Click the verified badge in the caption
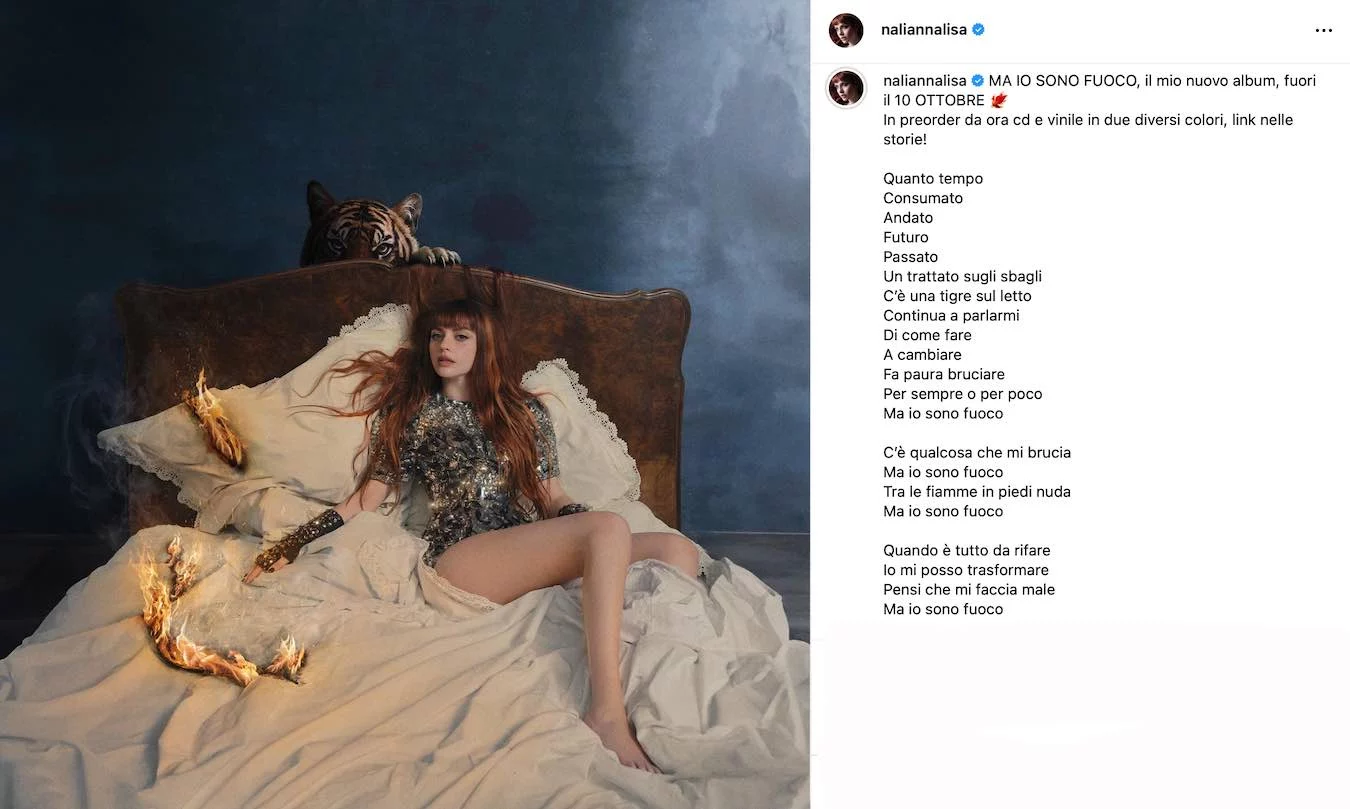This screenshot has width=1350, height=809. pos(978,81)
